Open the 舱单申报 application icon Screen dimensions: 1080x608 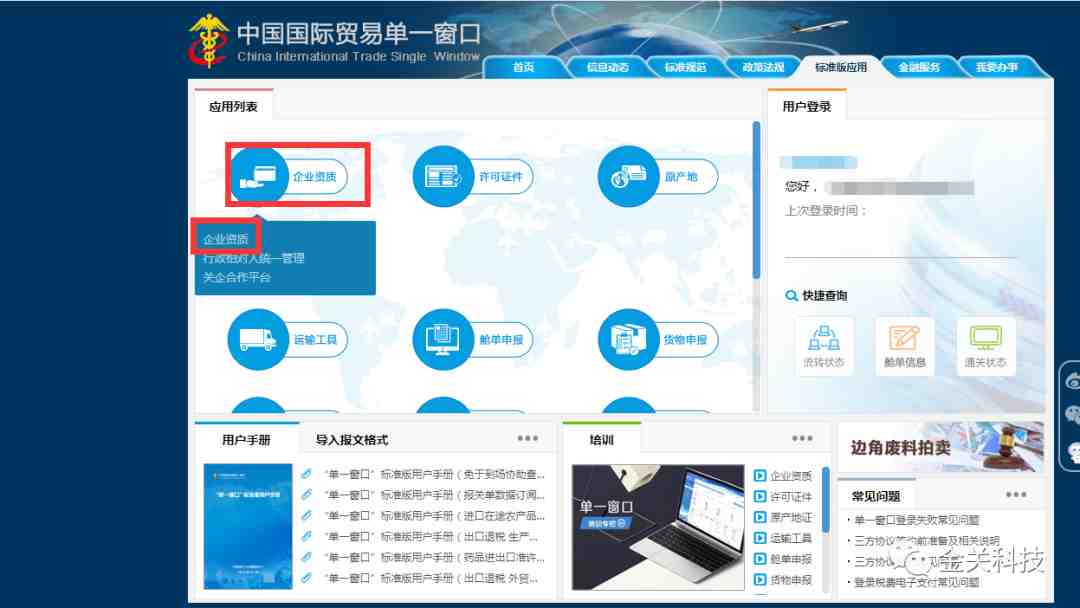(x=441, y=340)
